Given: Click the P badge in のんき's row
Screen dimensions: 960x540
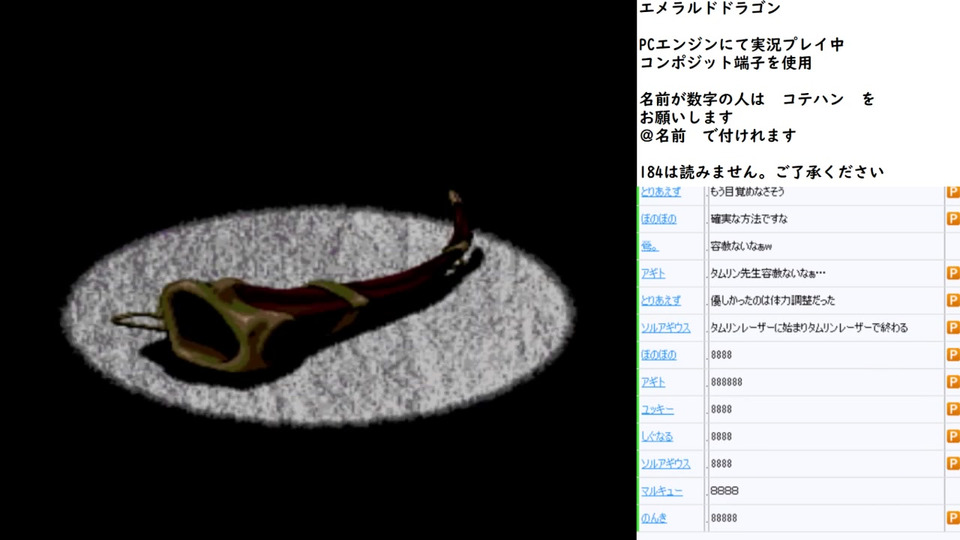Looking at the screenshot, I should point(953,517).
